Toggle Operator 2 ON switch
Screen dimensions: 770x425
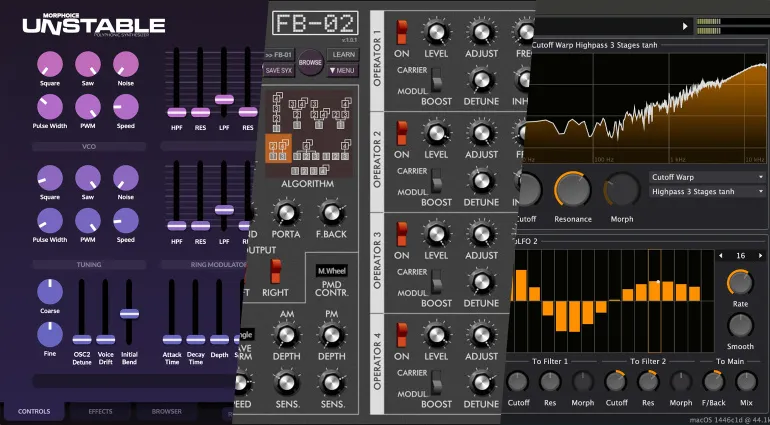402,133
